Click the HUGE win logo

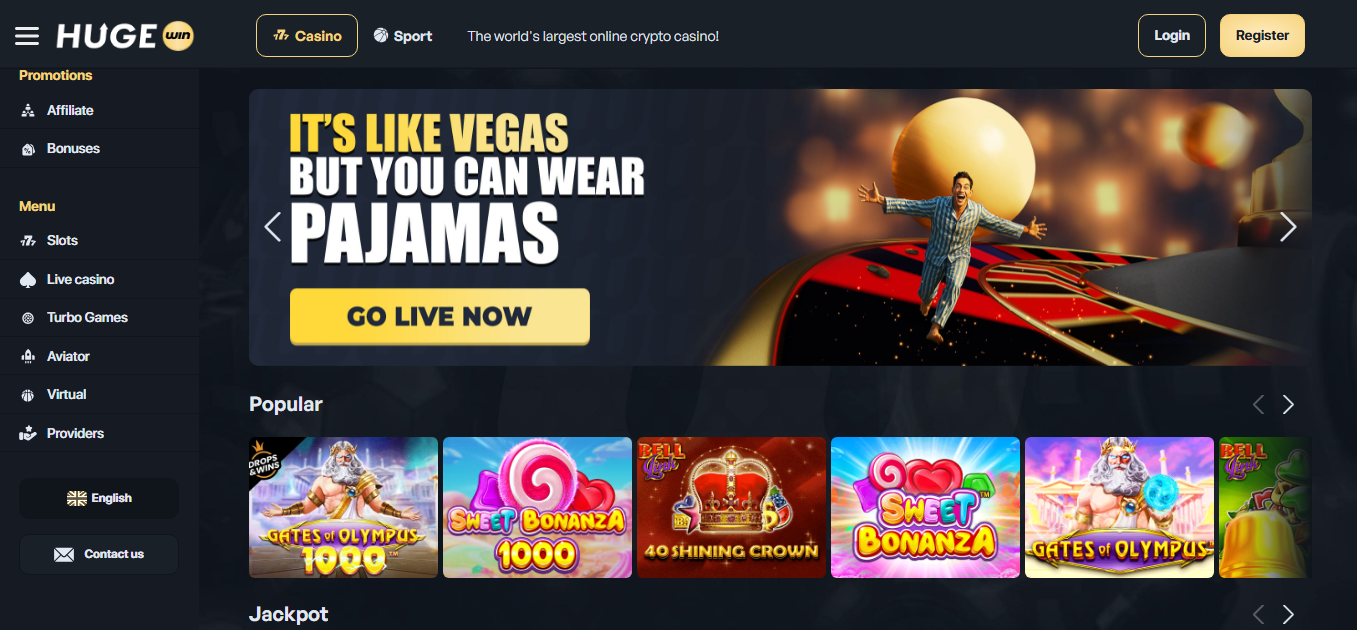point(125,36)
